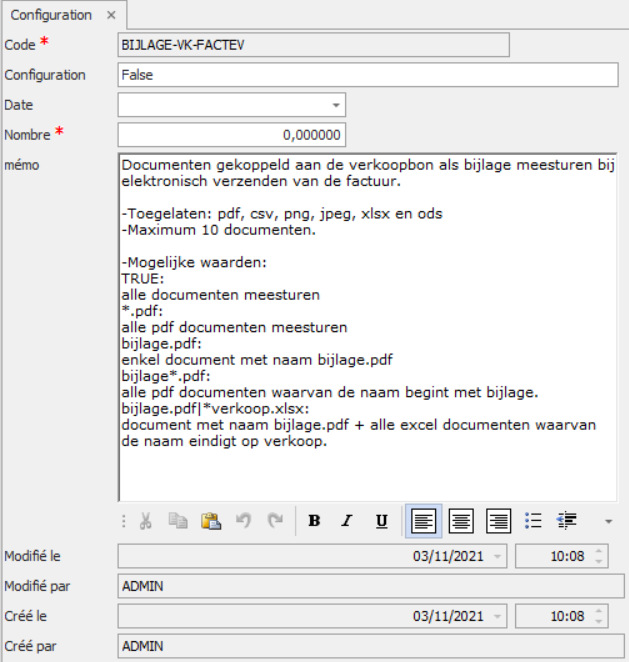Open the Modifié le date dropdown

coord(498,556)
